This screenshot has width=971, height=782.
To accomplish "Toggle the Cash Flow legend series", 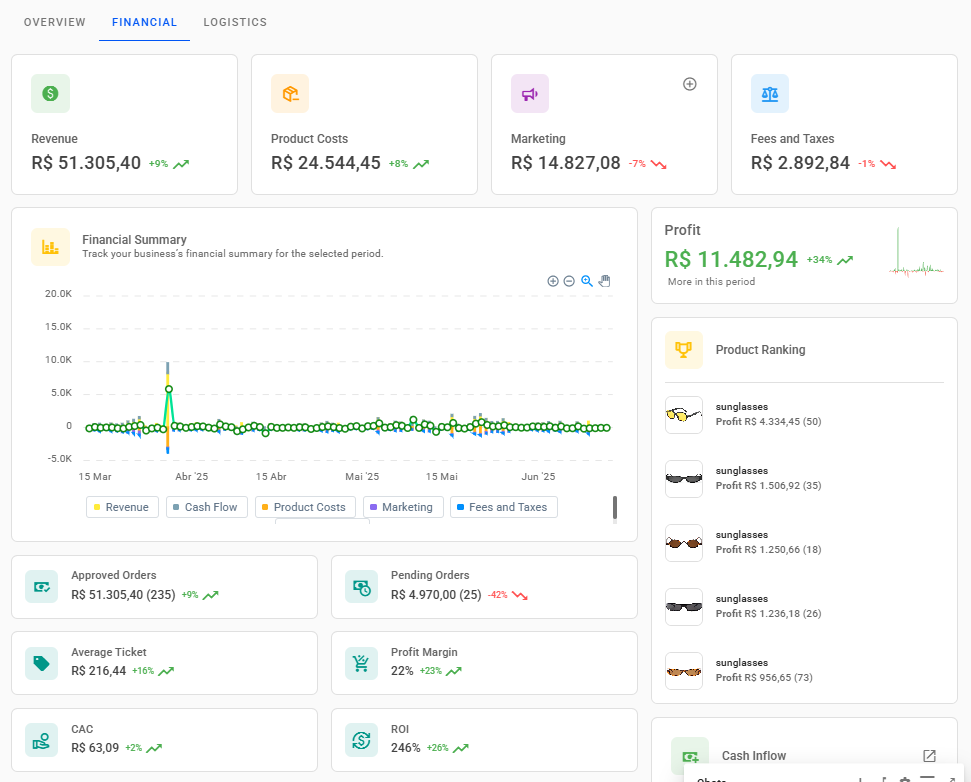I will (205, 507).
